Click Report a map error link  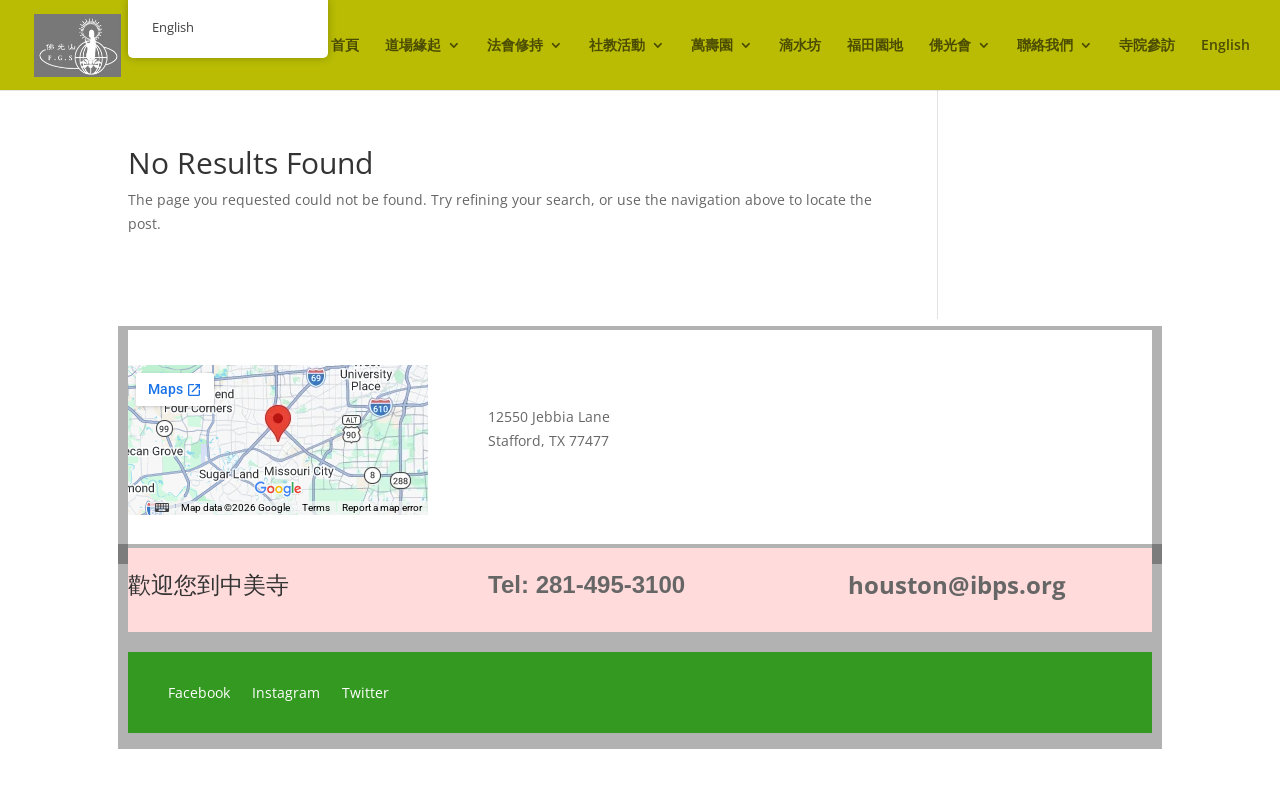click(382, 508)
